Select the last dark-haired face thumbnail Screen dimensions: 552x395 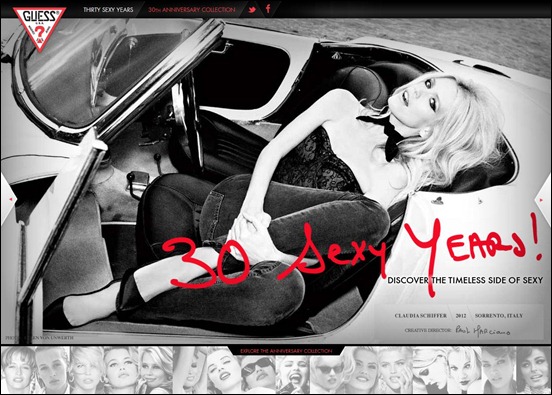coord(533,370)
